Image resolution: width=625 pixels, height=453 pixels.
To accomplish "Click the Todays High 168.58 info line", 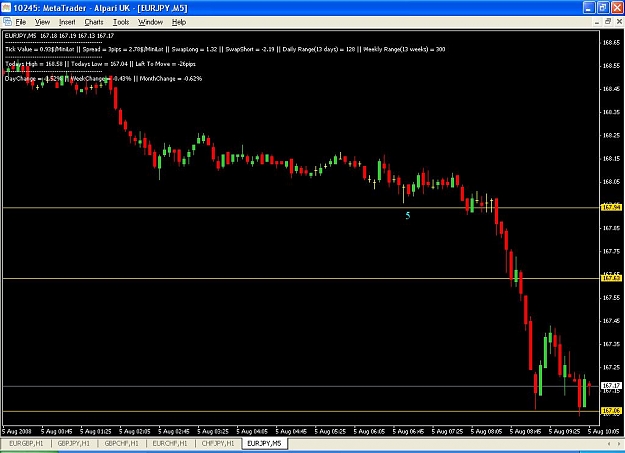I will click(100, 64).
